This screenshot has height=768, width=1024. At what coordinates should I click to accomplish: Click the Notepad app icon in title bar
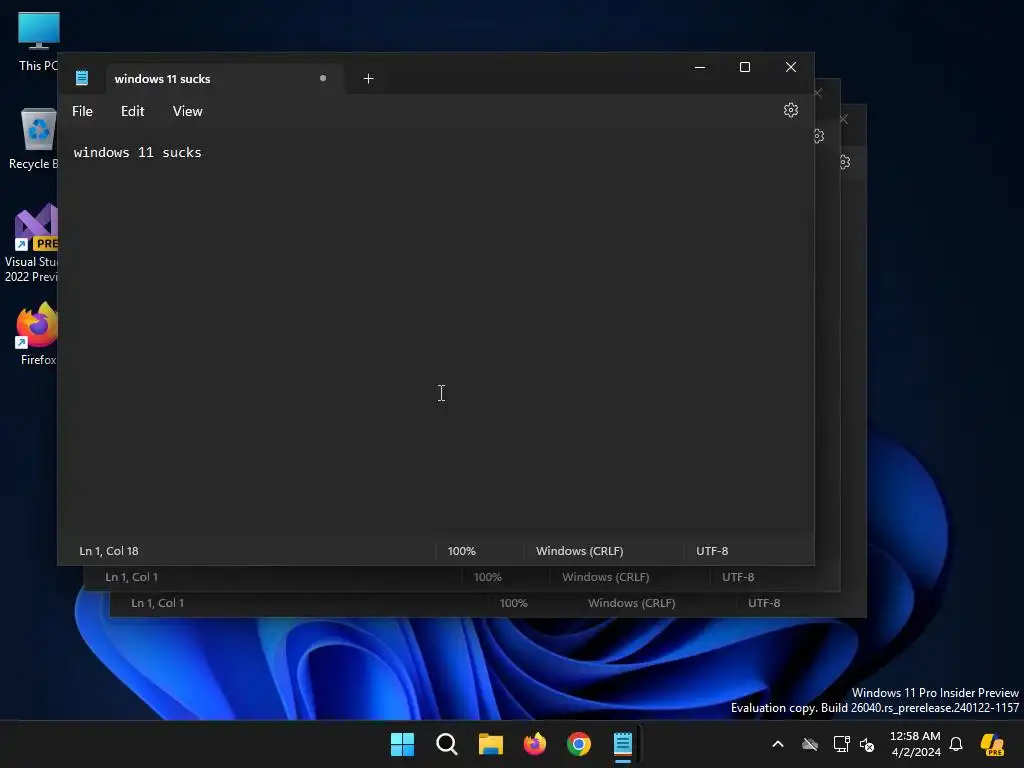pyautogui.click(x=82, y=78)
